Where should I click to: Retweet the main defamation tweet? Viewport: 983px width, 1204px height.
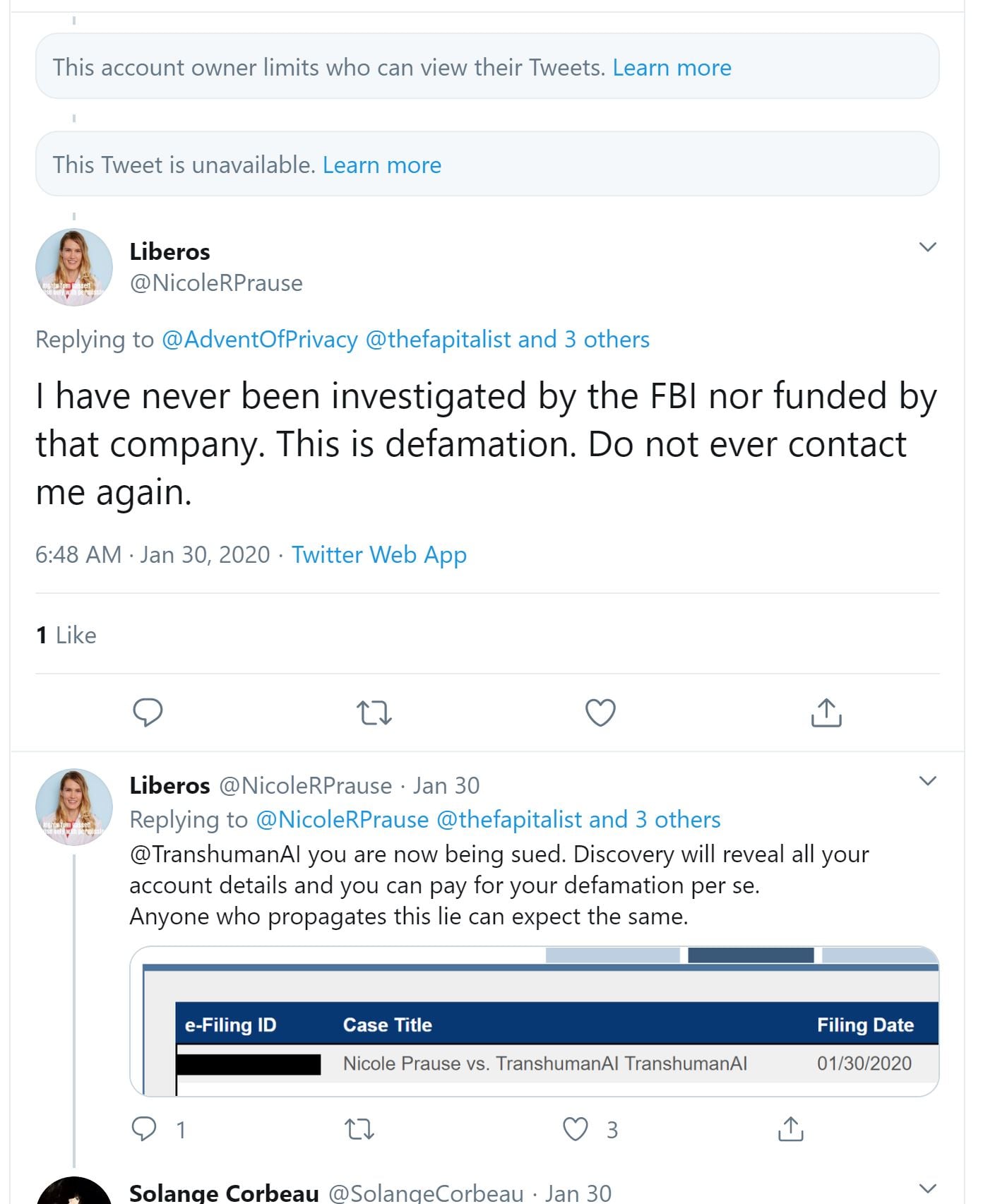click(x=374, y=713)
